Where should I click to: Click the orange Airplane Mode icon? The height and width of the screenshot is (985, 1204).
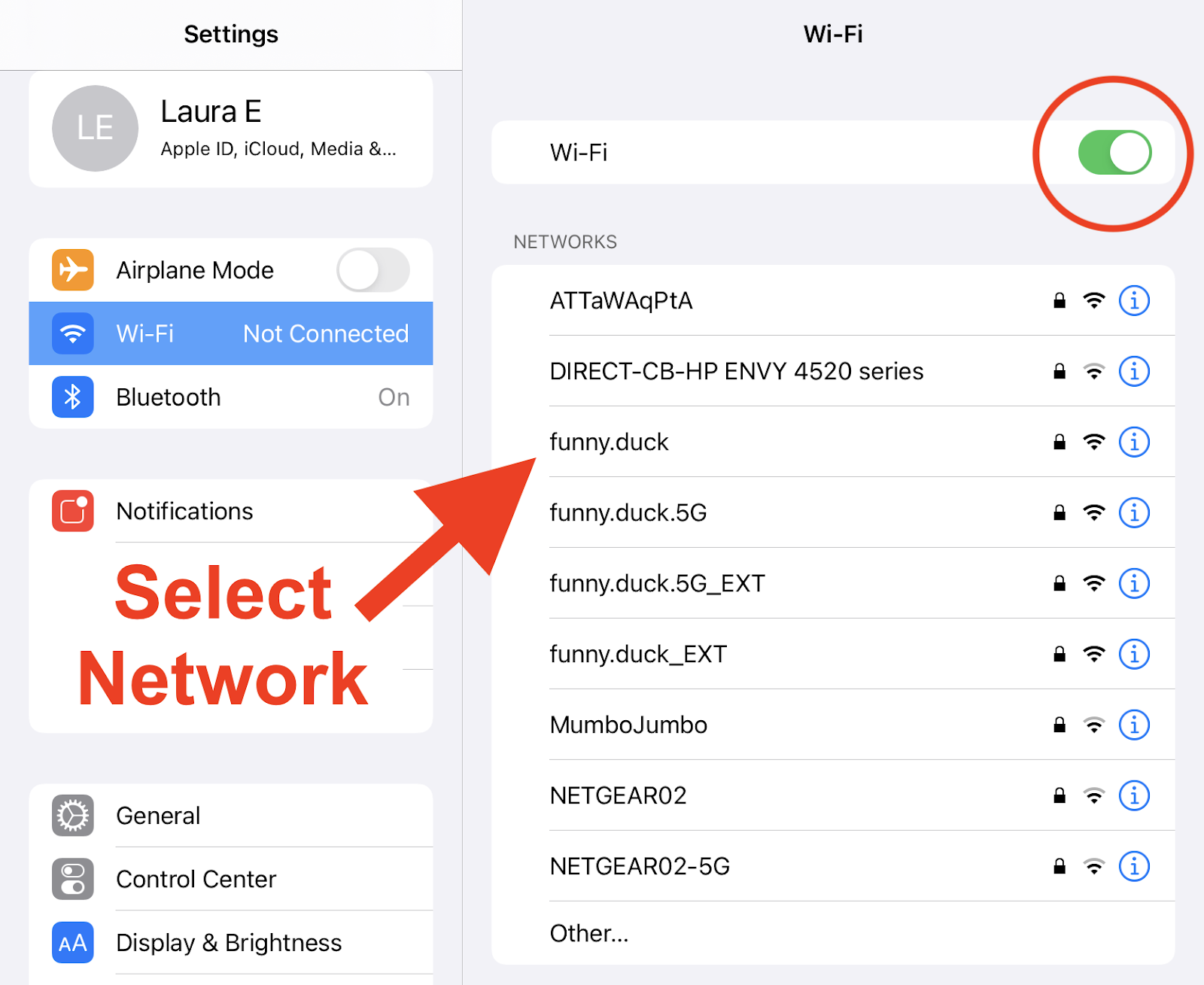pyautogui.click(x=73, y=269)
